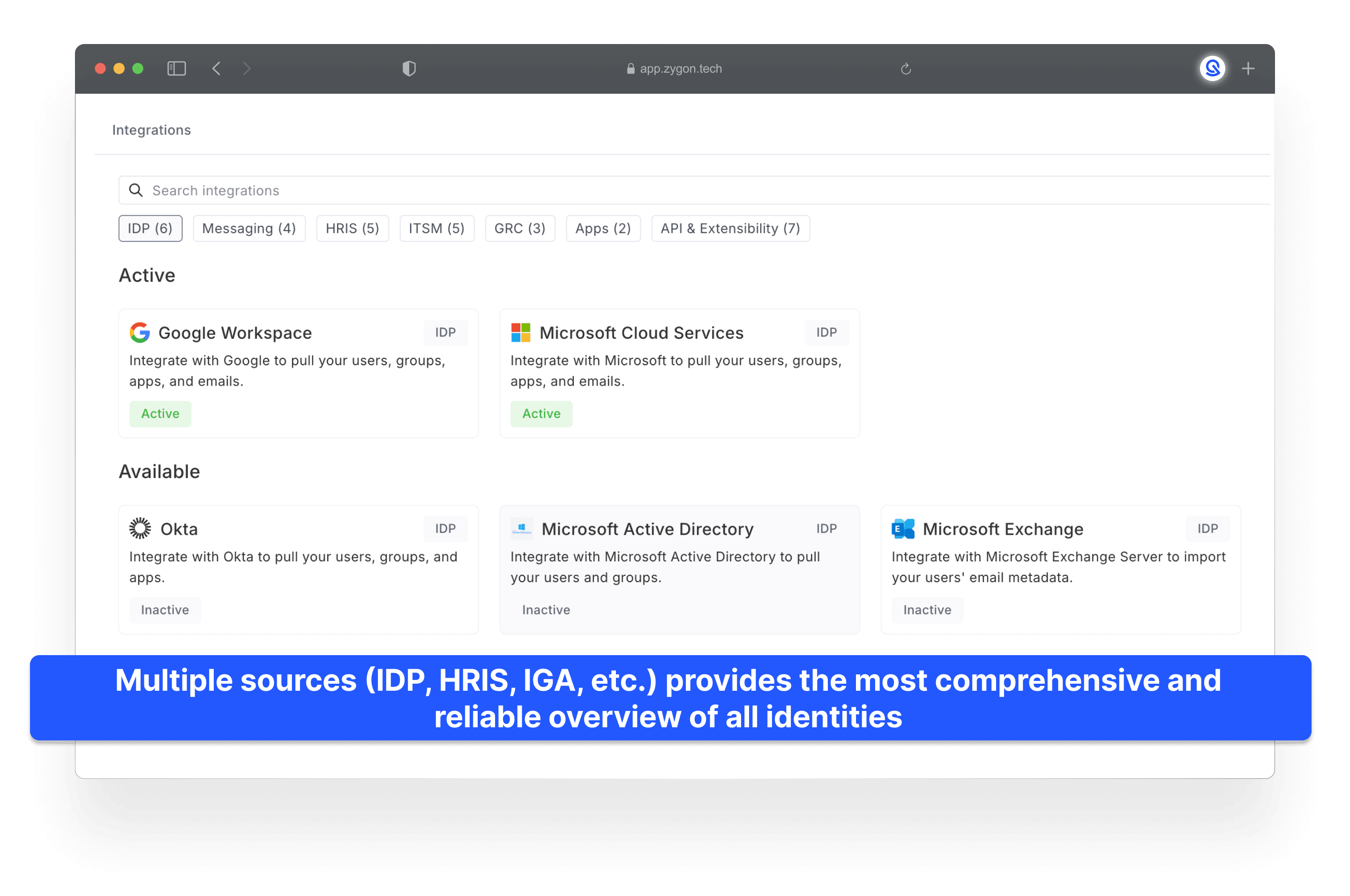Screen dimensions: 1350x896
Task: Open the Okta integration title
Action: pos(179,529)
